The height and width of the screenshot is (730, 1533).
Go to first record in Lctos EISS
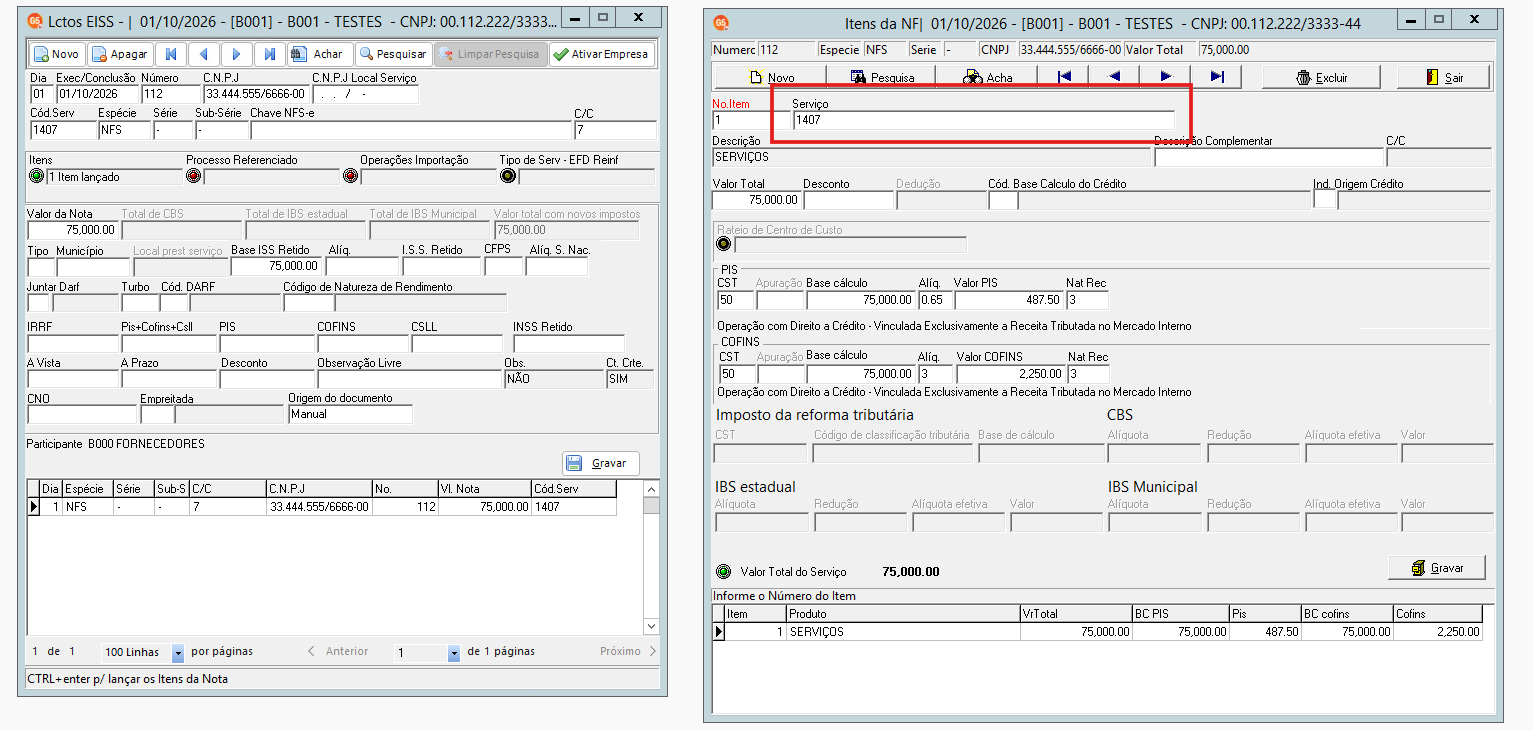coord(171,54)
